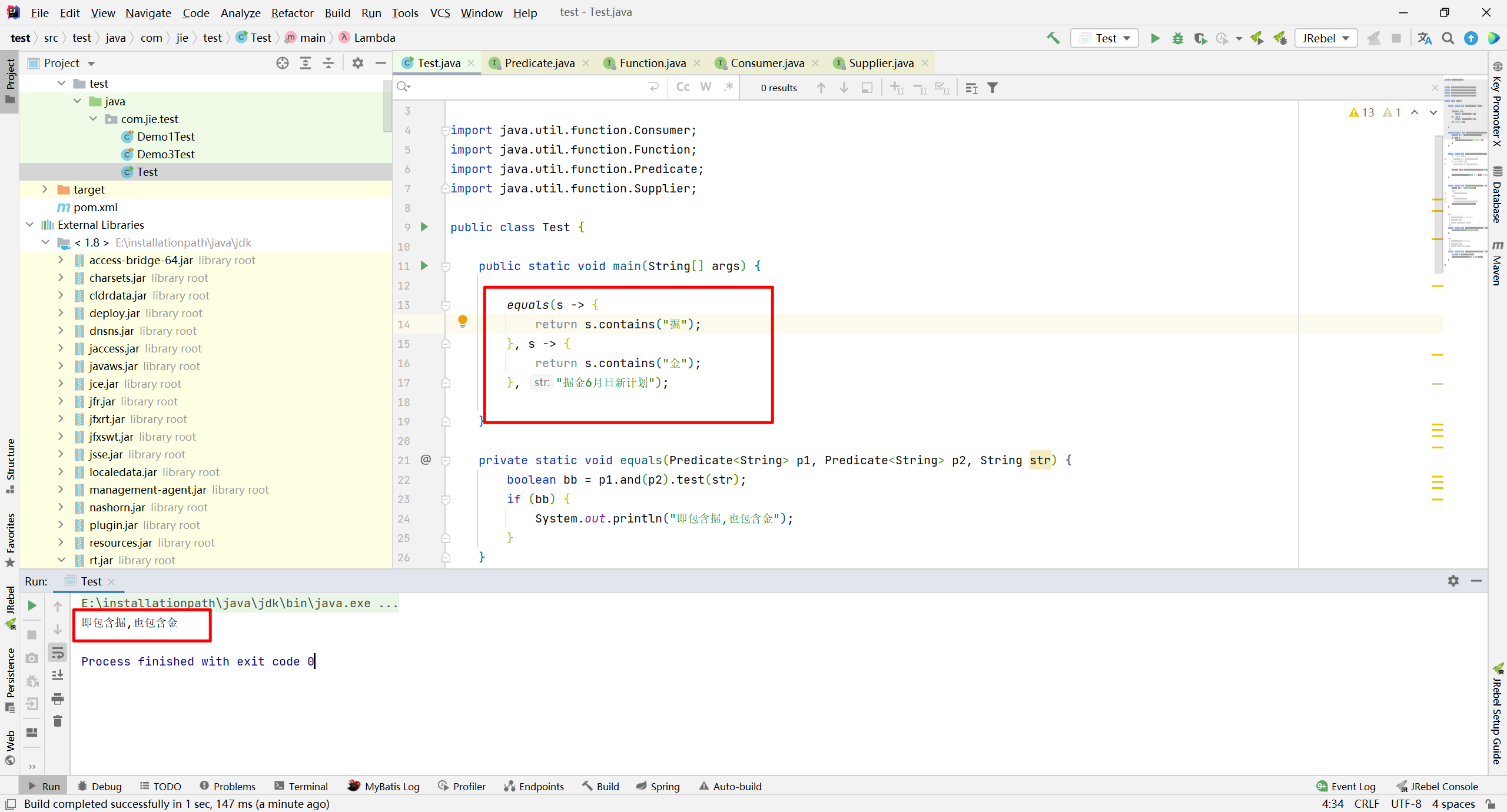The image size is (1507, 812).
Task: Go to next search occurrence arrow
Action: tap(844, 88)
